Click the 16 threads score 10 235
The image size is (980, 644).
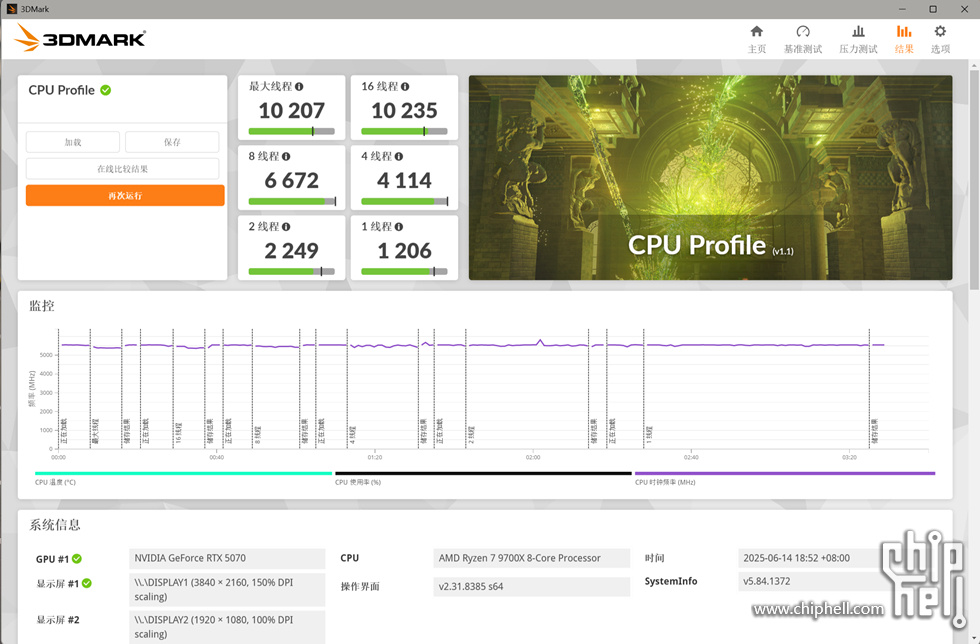coord(404,111)
